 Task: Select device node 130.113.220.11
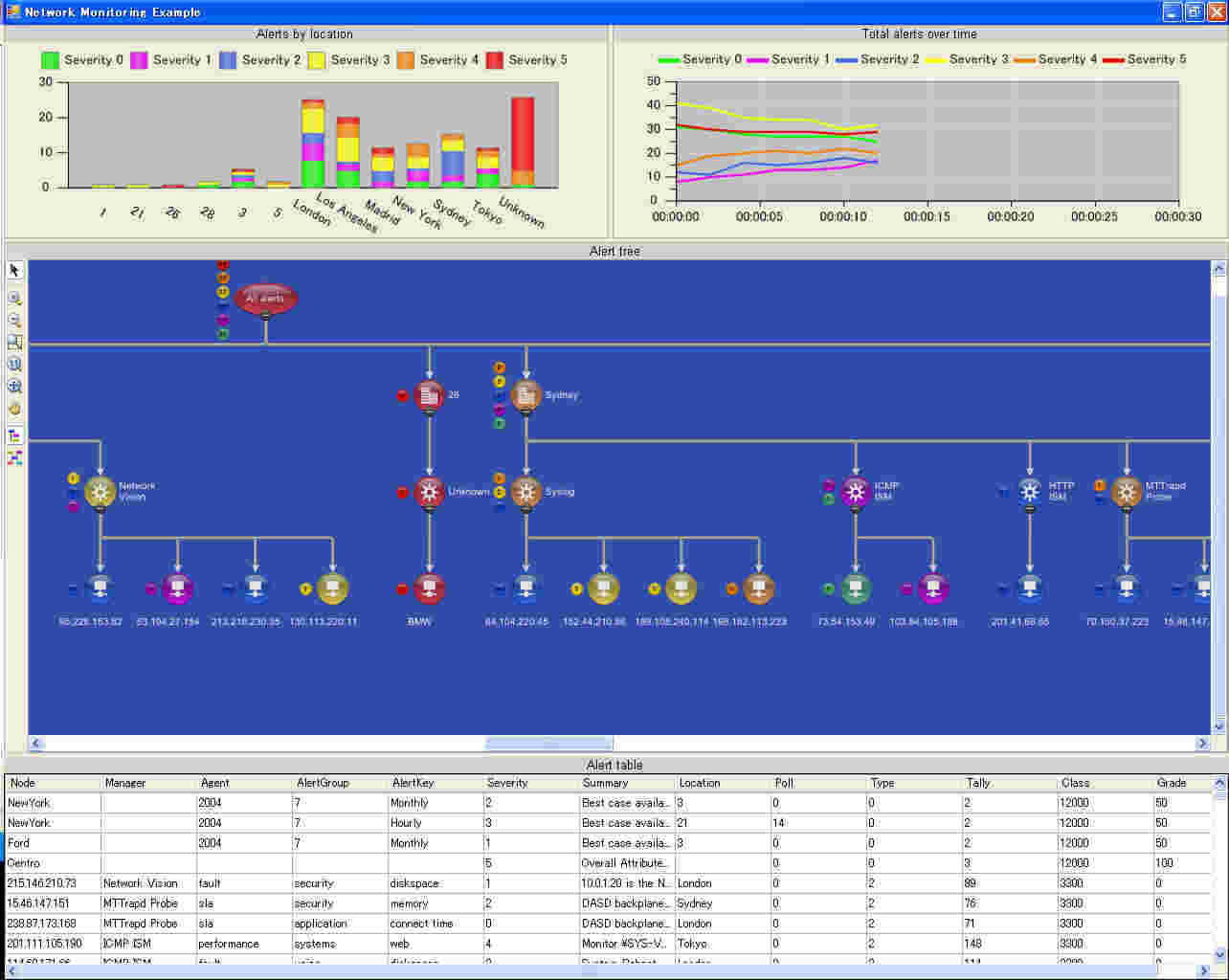tap(332, 589)
